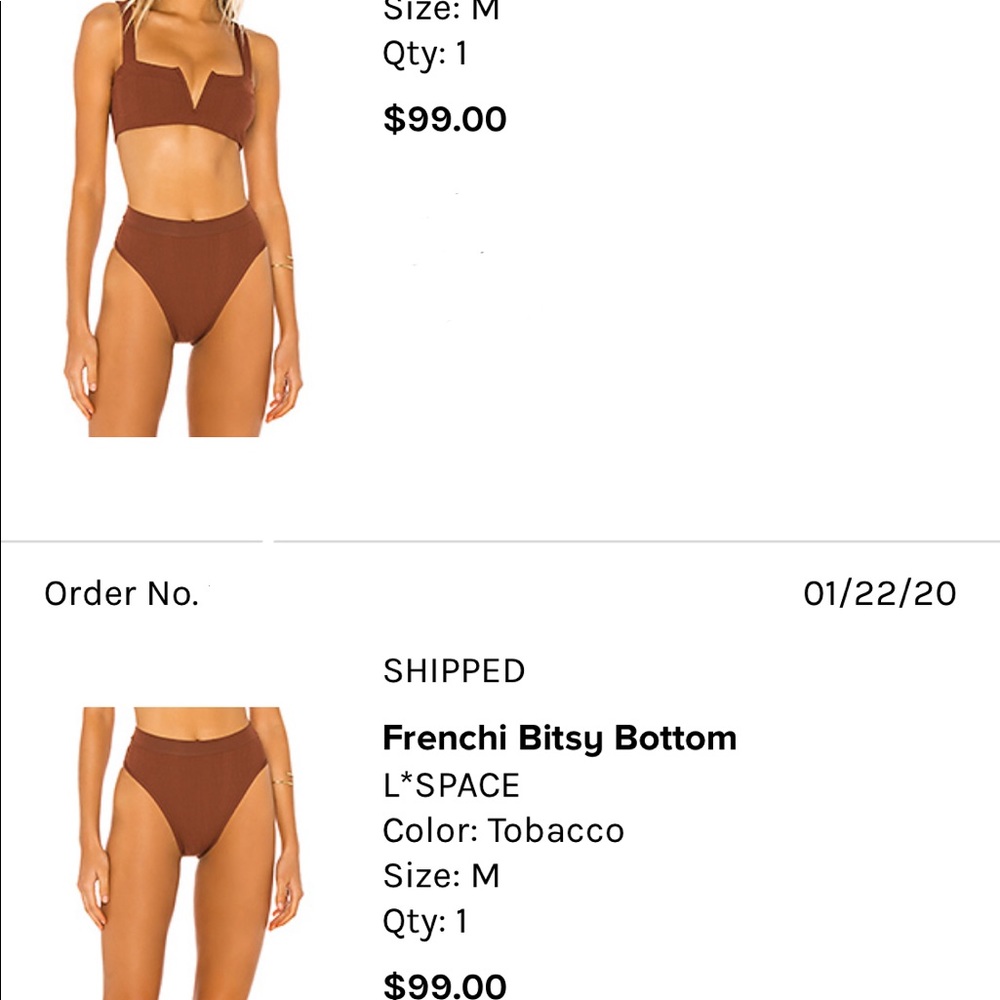
Task: Open shipment details via SHIPPED text
Action: pyautogui.click(x=453, y=671)
